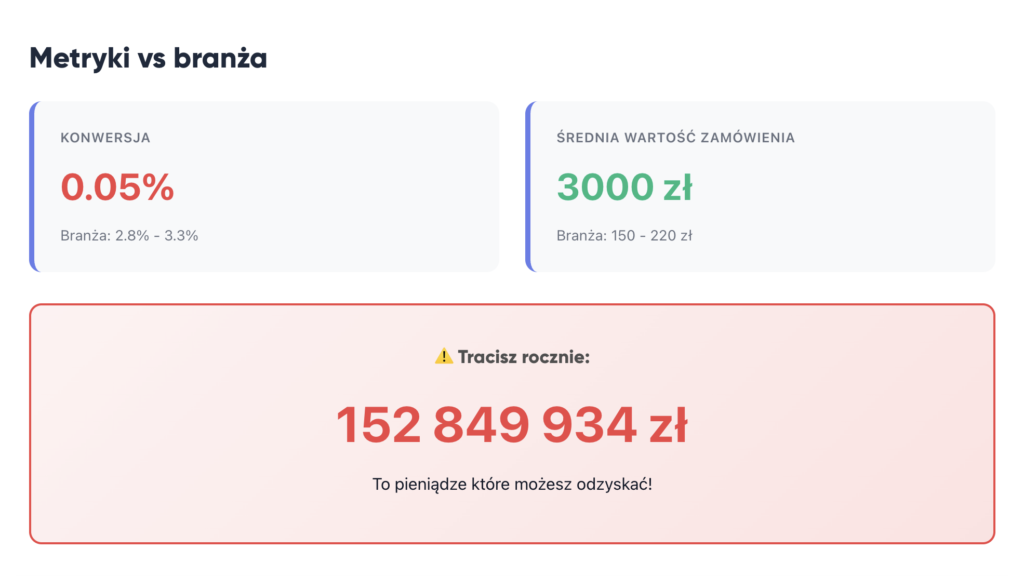Select the 'ŚREDNIA WARTOŚĆ ZAMÓWIENIA' label
Screen dimensions: 1024x576
coord(675,138)
